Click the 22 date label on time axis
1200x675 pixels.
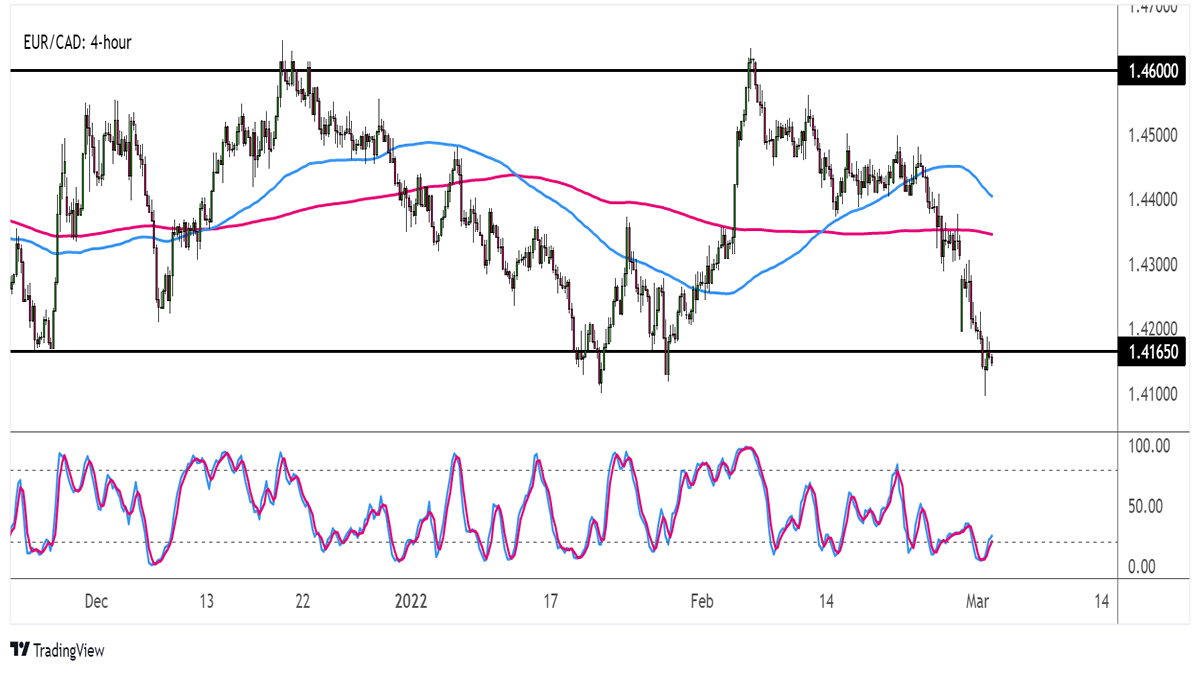302,602
